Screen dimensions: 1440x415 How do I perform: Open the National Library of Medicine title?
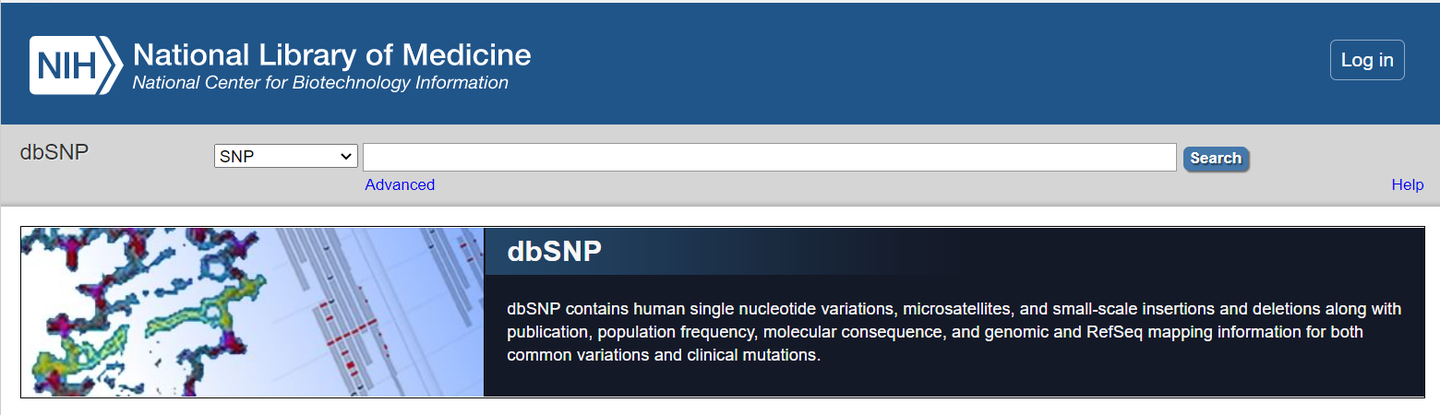point(331,54)
